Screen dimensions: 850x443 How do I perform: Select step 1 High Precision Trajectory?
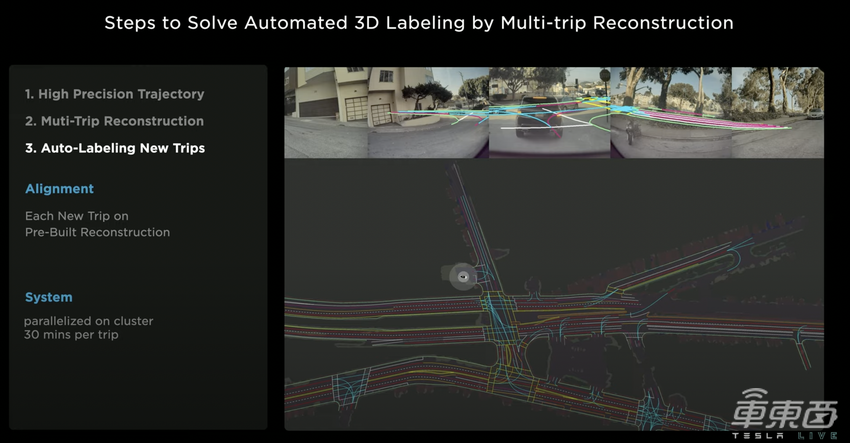click(114, 94)
